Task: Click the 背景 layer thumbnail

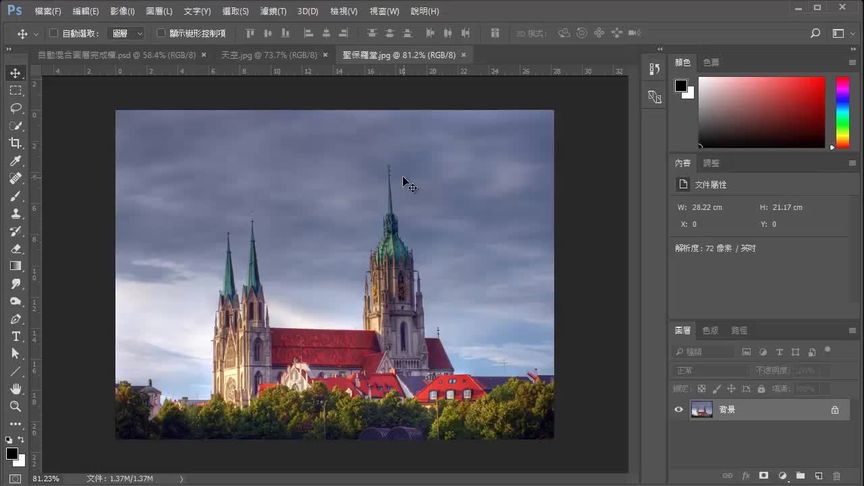Action: pos(701,410)
